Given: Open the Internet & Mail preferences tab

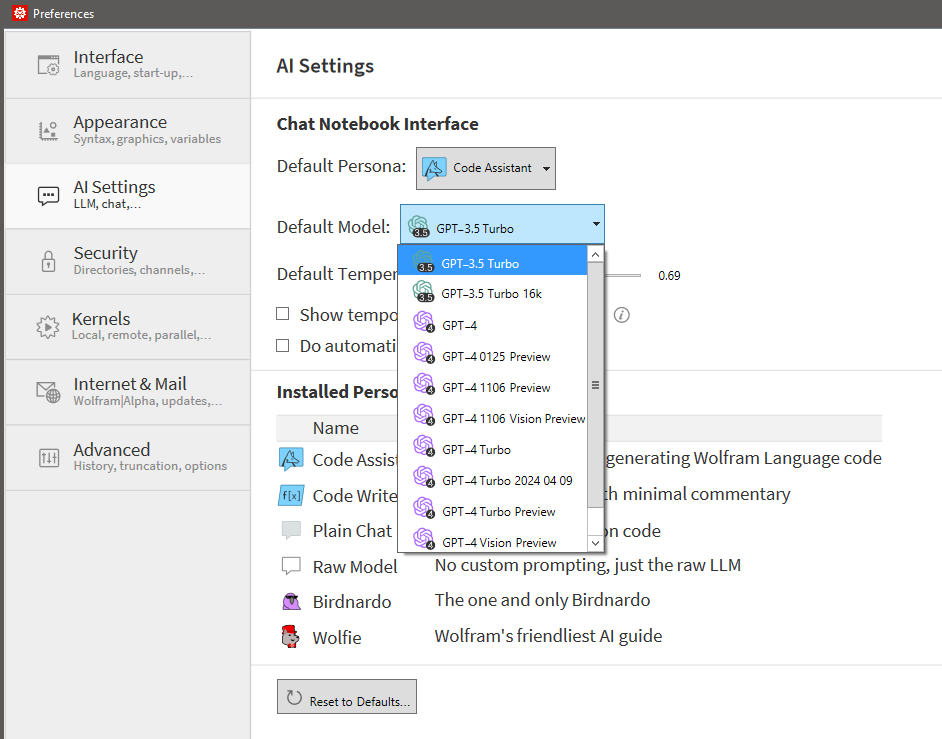Looking at the screenshot, I should 127,392.
